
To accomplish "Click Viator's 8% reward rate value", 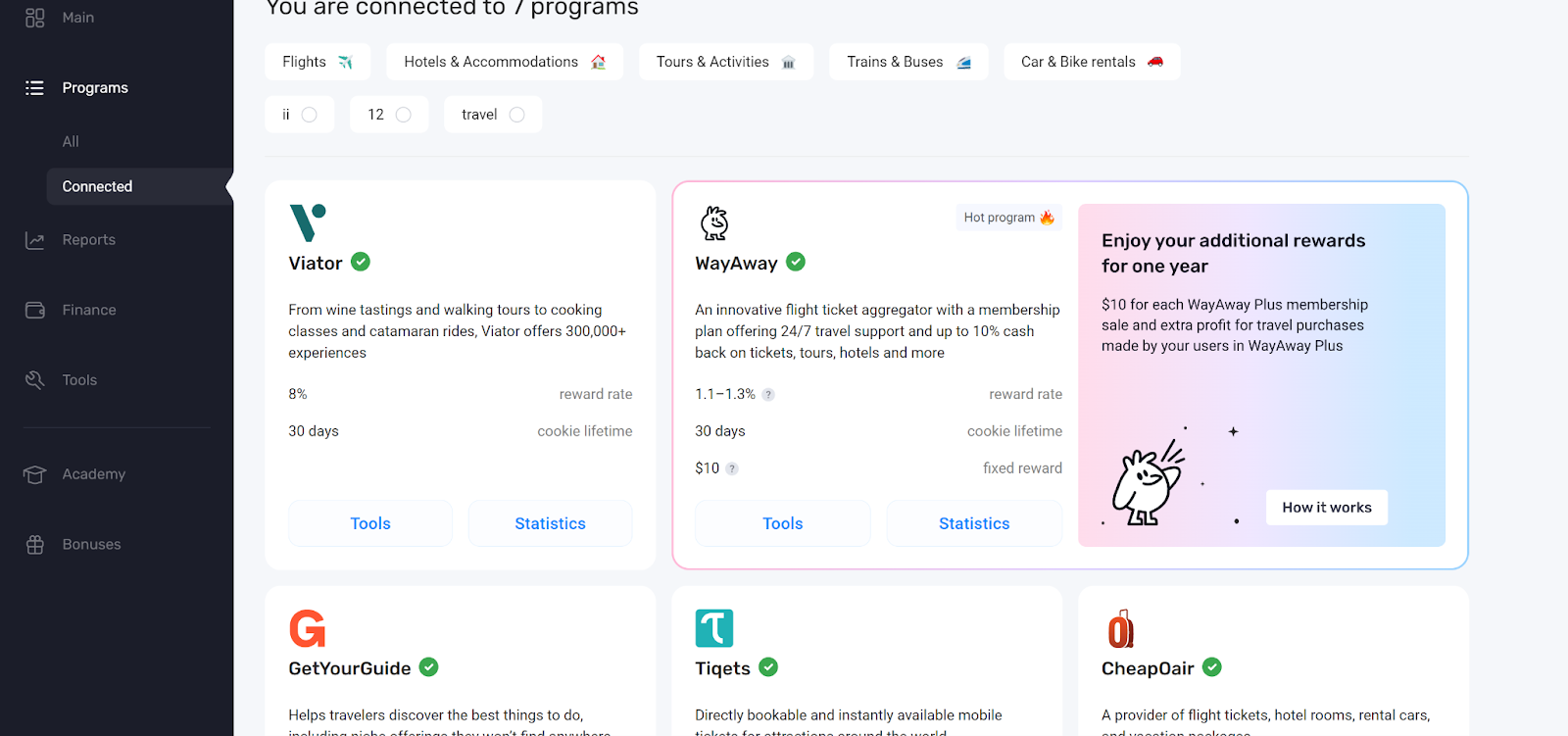I will pyautogui.click(x=298, y=394).
